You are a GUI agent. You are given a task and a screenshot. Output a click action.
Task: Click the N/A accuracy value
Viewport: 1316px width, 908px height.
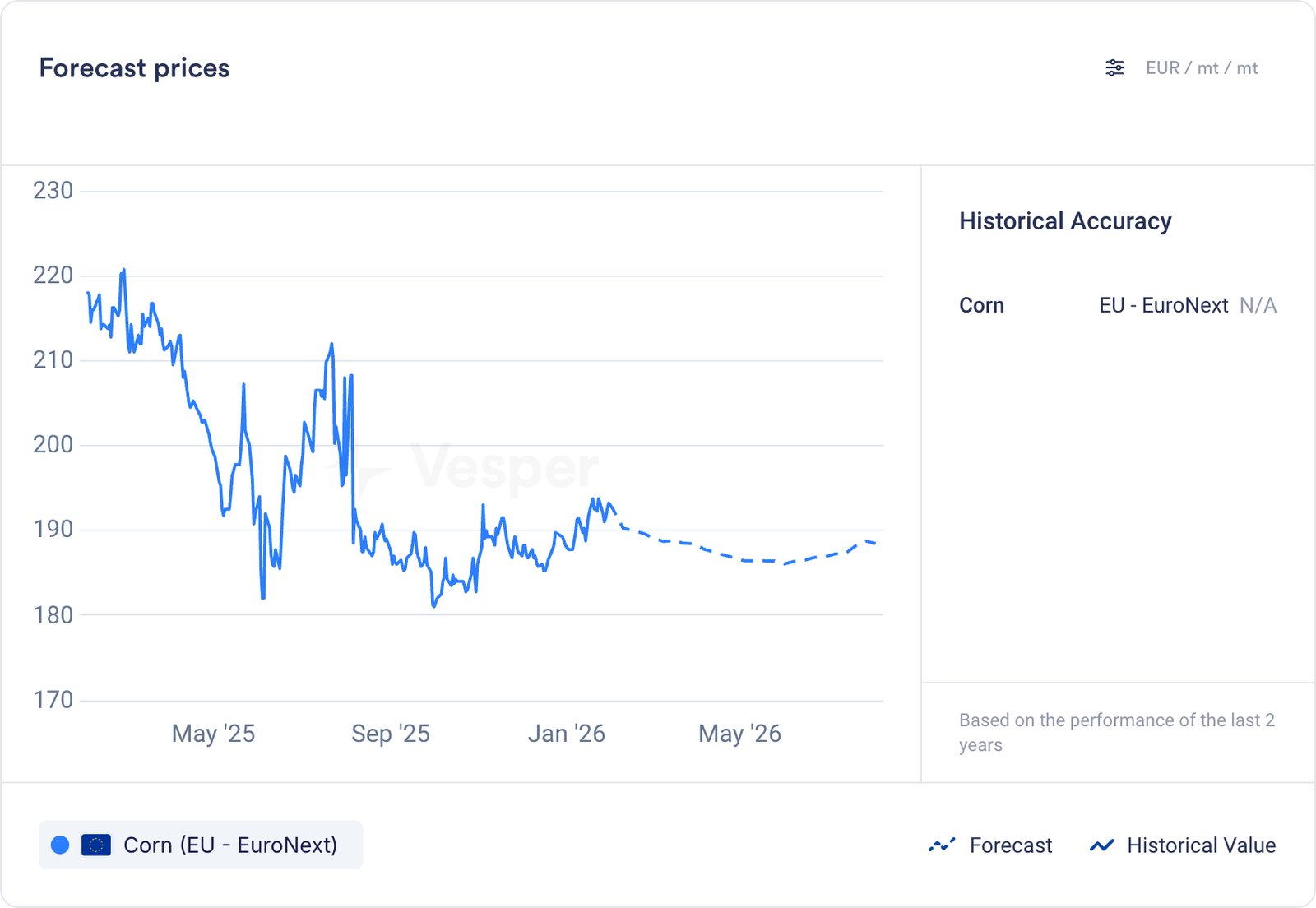point(1258,305)
